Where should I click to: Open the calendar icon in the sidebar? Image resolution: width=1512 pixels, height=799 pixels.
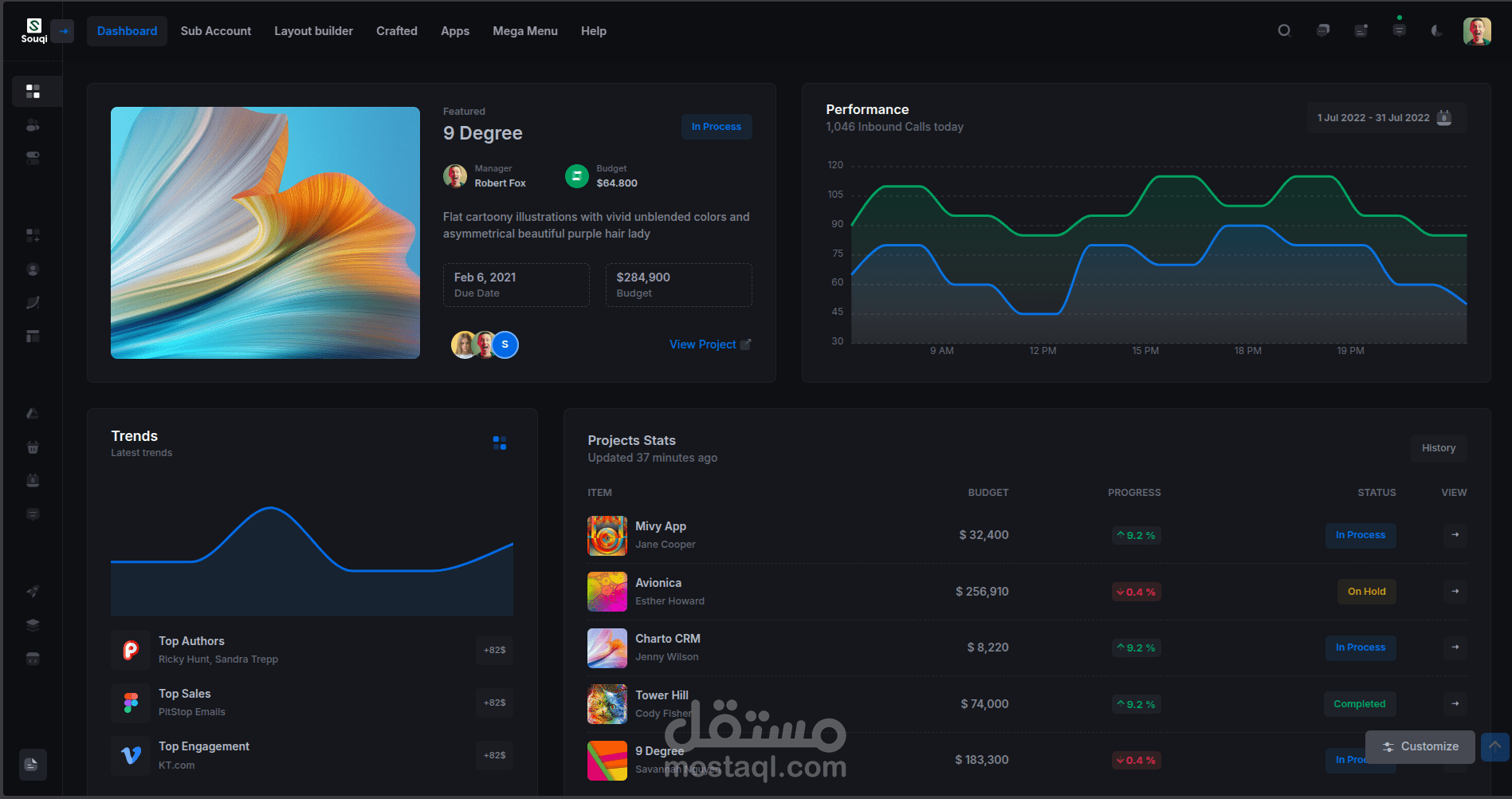tap(33, 480)
